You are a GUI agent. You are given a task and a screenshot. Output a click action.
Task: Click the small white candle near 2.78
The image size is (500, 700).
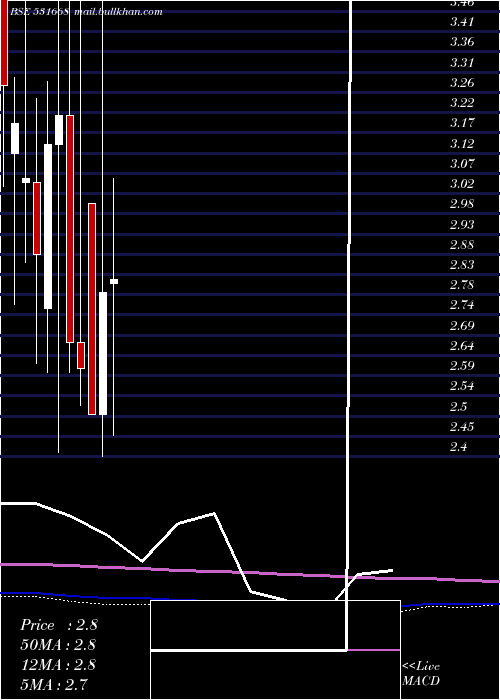114,281
